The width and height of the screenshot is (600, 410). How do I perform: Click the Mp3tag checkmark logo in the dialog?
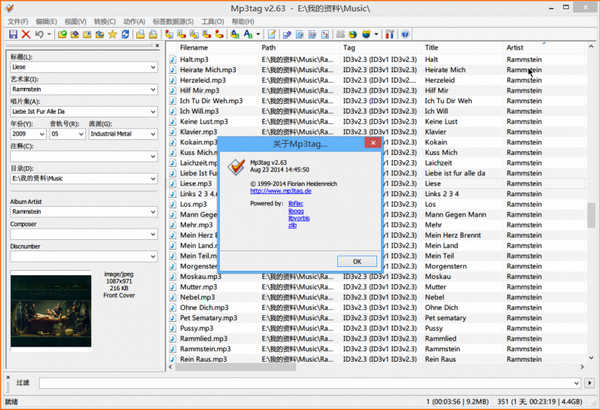coord(236,167)
